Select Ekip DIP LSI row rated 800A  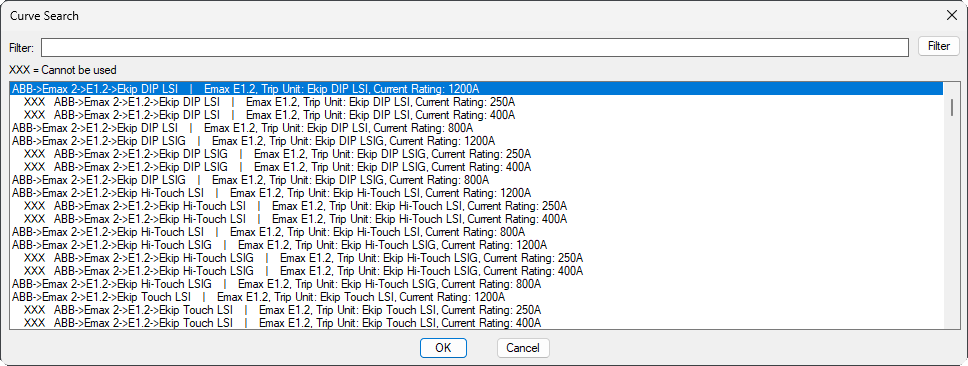tap(477, 128)
